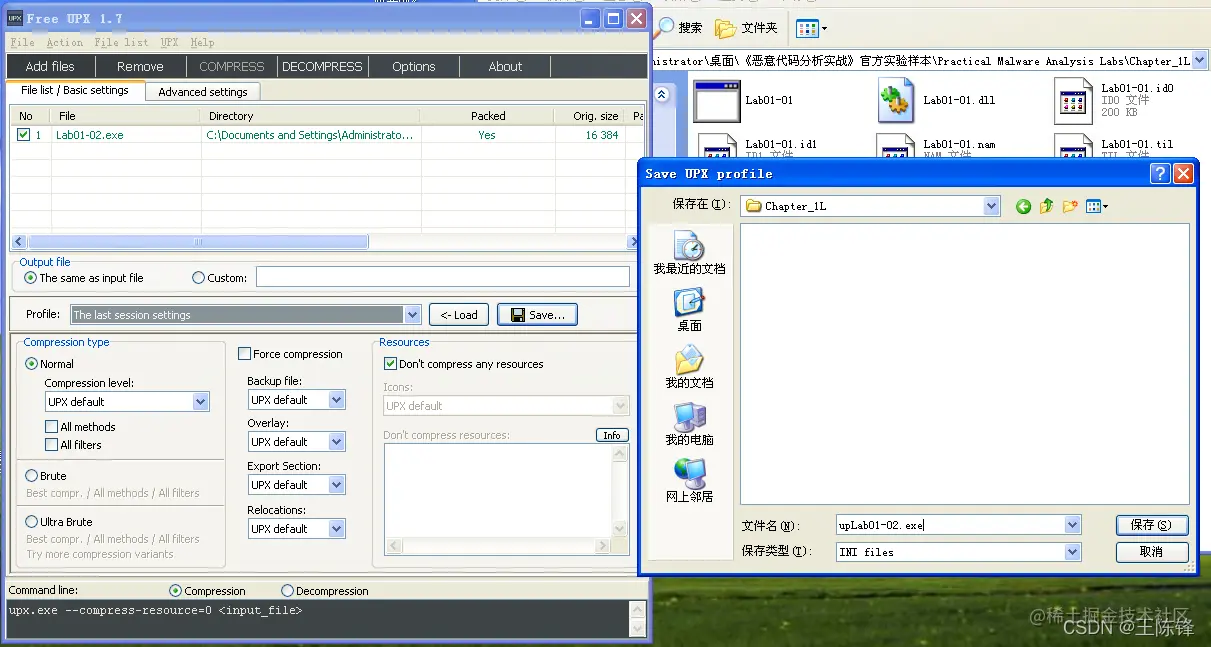The height and width of the screenshot is (647, 1211).
Task: Click the 保存 save button in dialog
Action: coord(1152,525)
